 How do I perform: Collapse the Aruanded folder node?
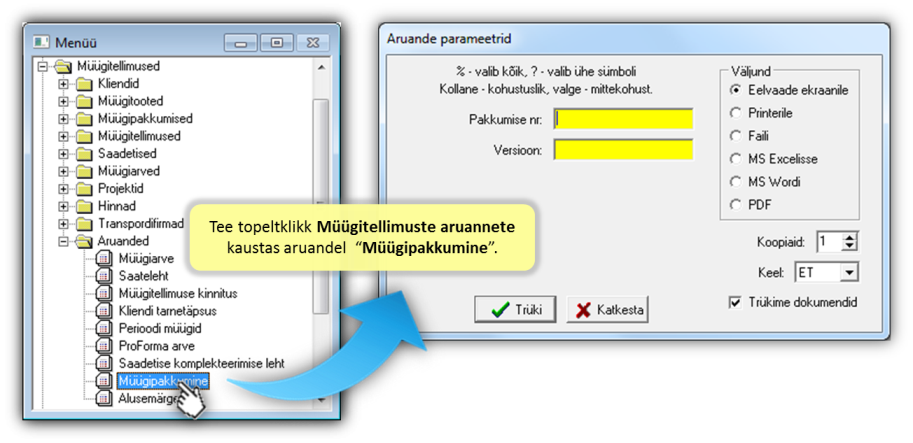[x=63, y=241]
